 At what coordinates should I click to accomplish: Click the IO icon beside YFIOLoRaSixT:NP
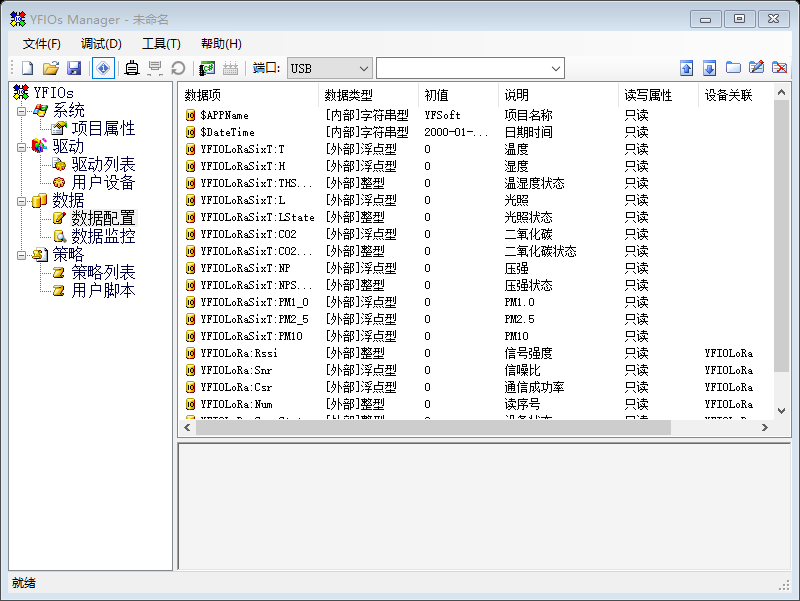tap(190, 268)
